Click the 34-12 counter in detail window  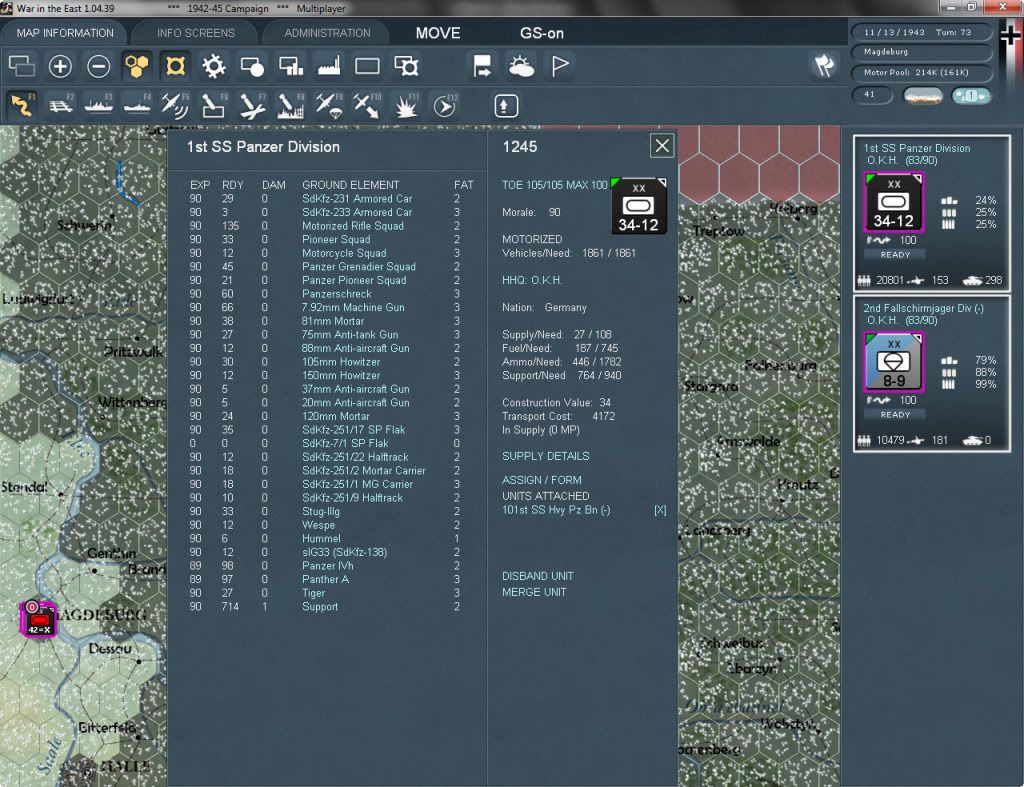(x=638, y=206)
